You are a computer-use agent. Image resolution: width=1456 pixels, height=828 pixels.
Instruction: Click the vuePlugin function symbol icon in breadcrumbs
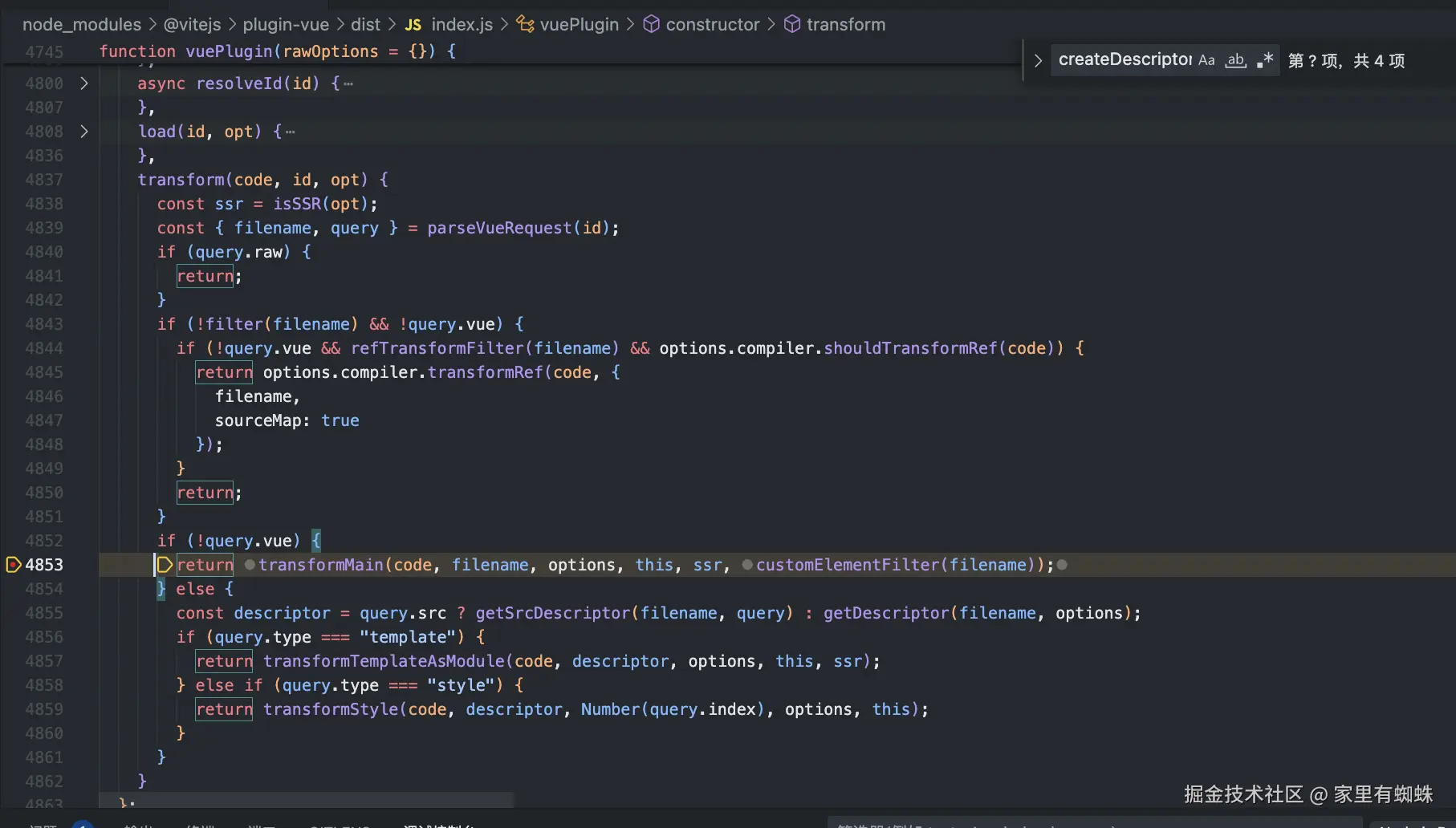525,25
